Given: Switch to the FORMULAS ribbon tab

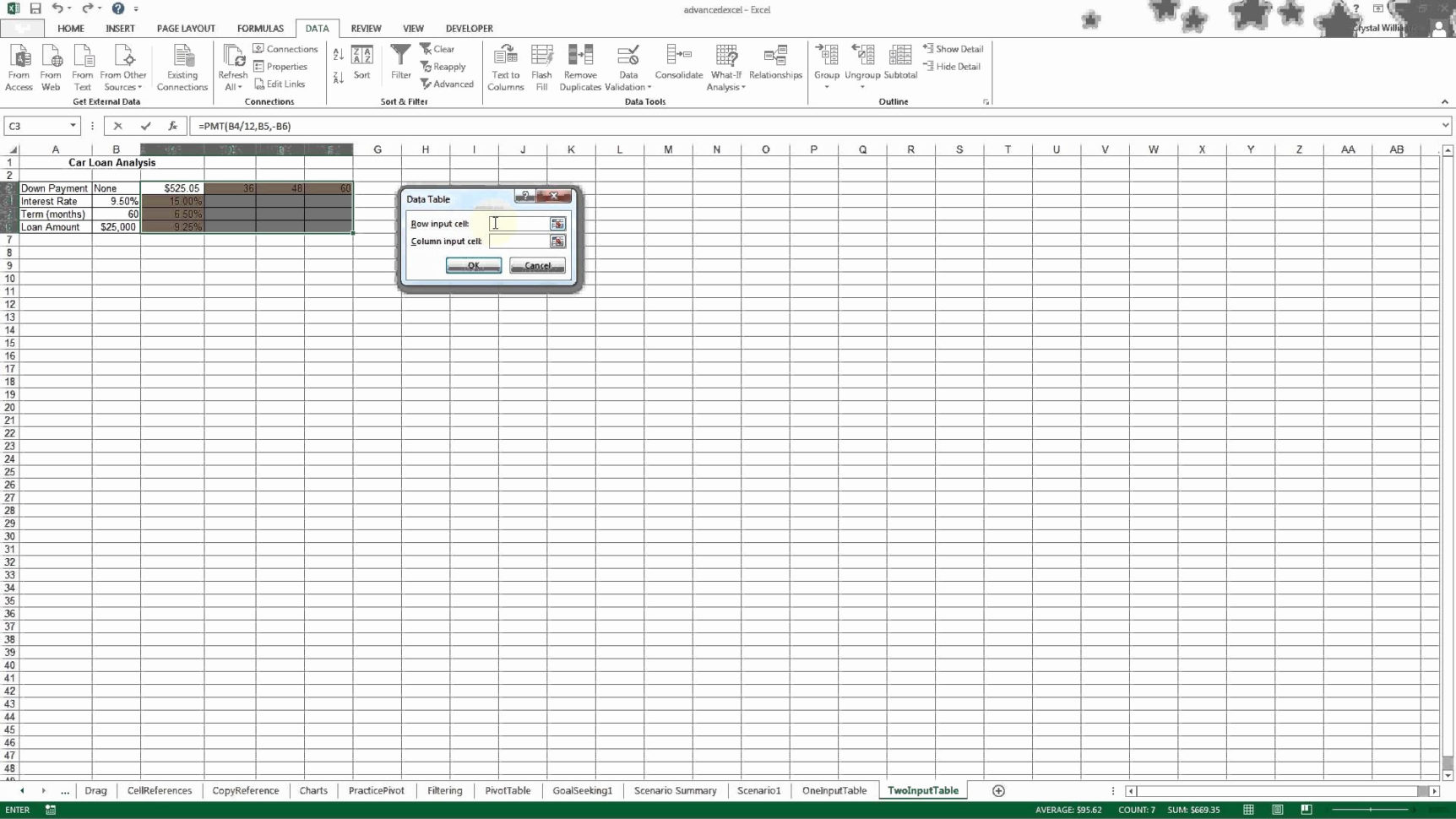Looking at the screenshot, I should [x=260, y=28].
